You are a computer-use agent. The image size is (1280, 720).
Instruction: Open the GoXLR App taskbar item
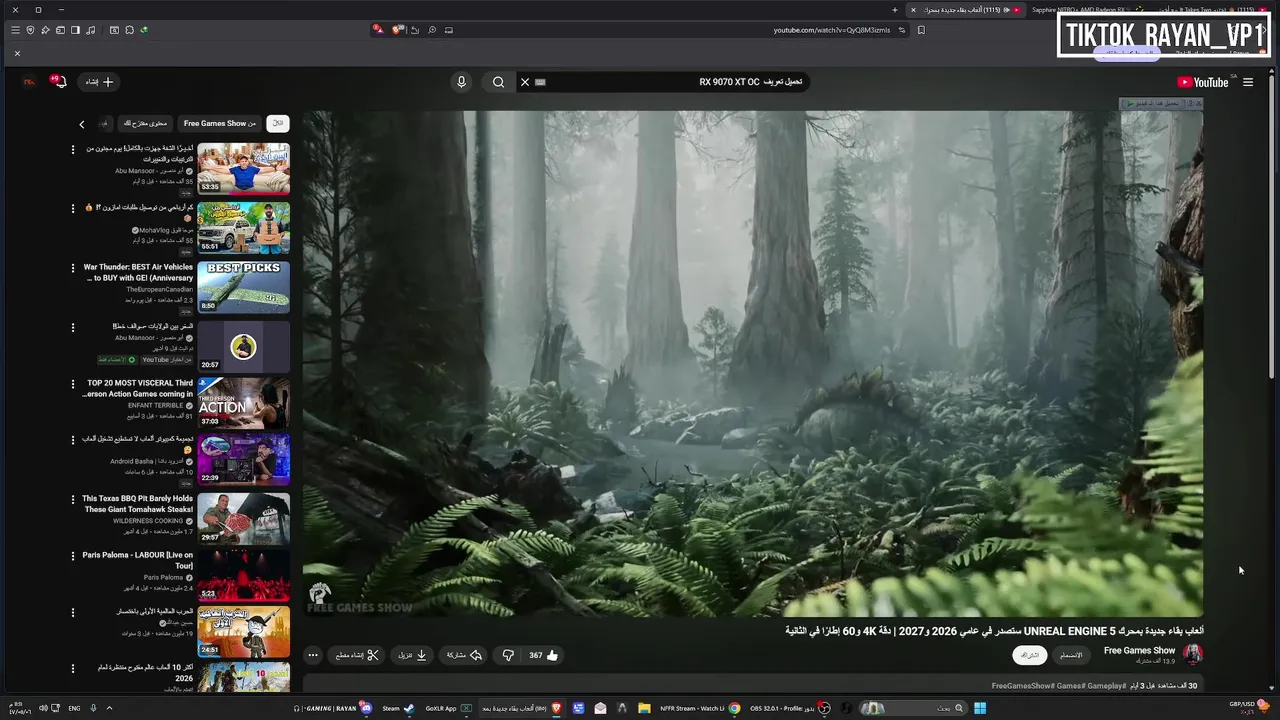(x=448, y=708)
